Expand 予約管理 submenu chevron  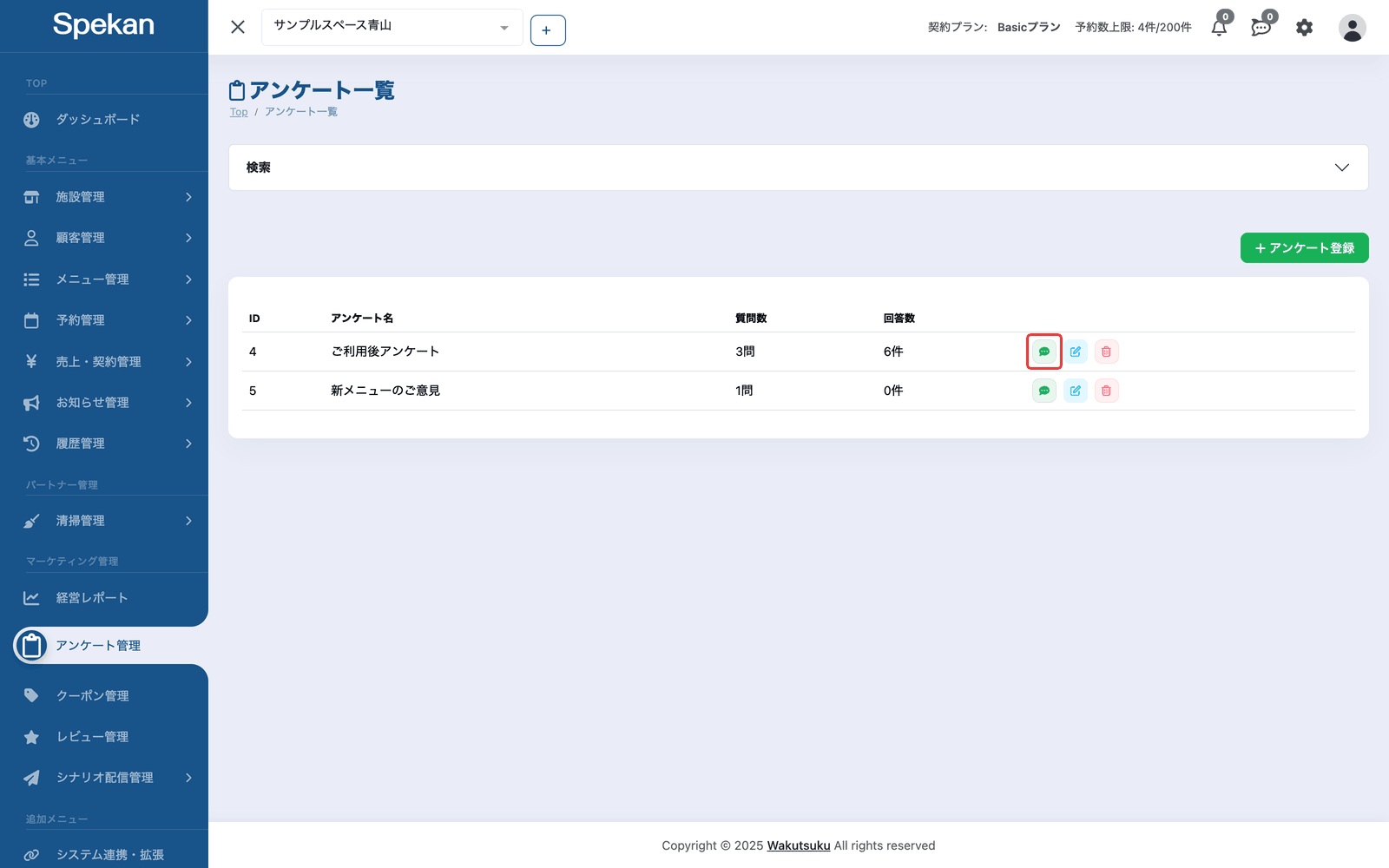[x=188, y=320]
